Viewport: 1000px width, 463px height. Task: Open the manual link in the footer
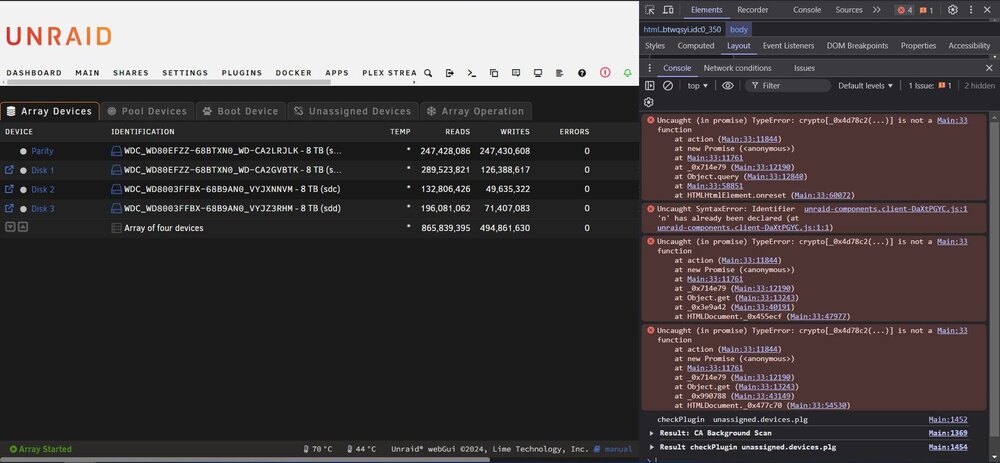(x=613, y=449)
